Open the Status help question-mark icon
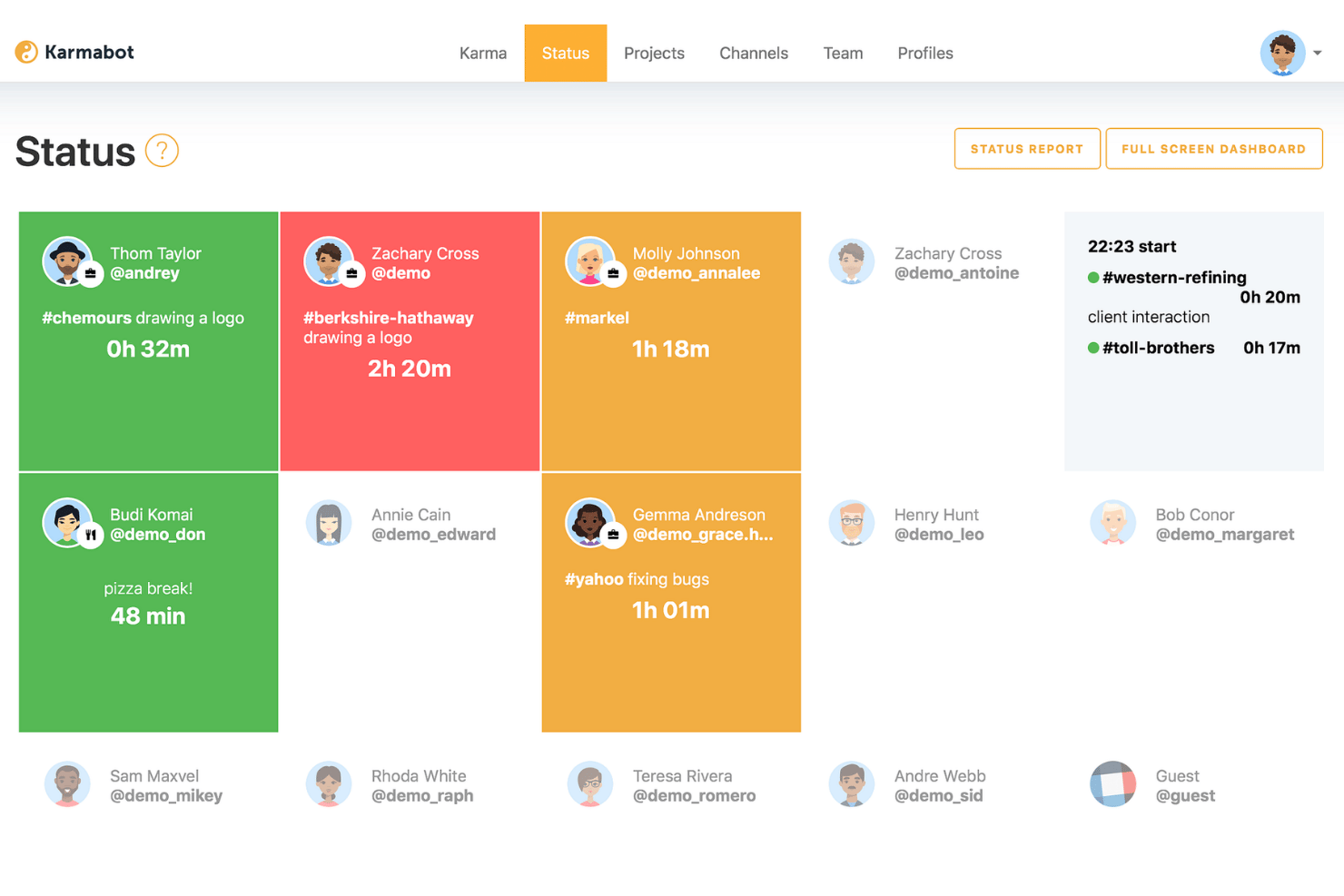This screenshot has width=1344, height=896. tap(162, 151)
